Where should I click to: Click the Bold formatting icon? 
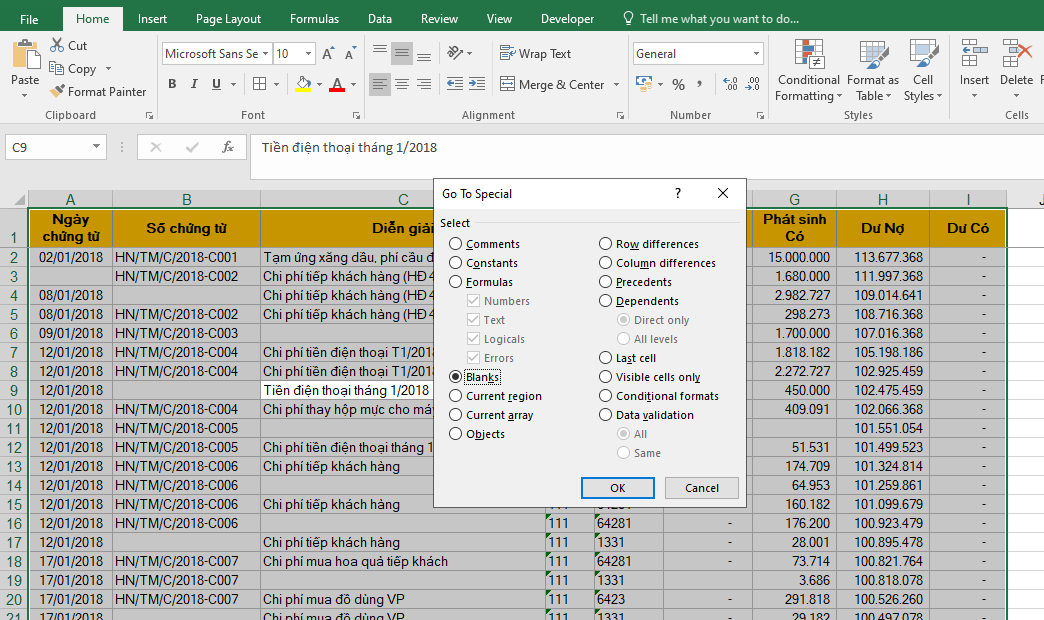click(x=172, y=85)
